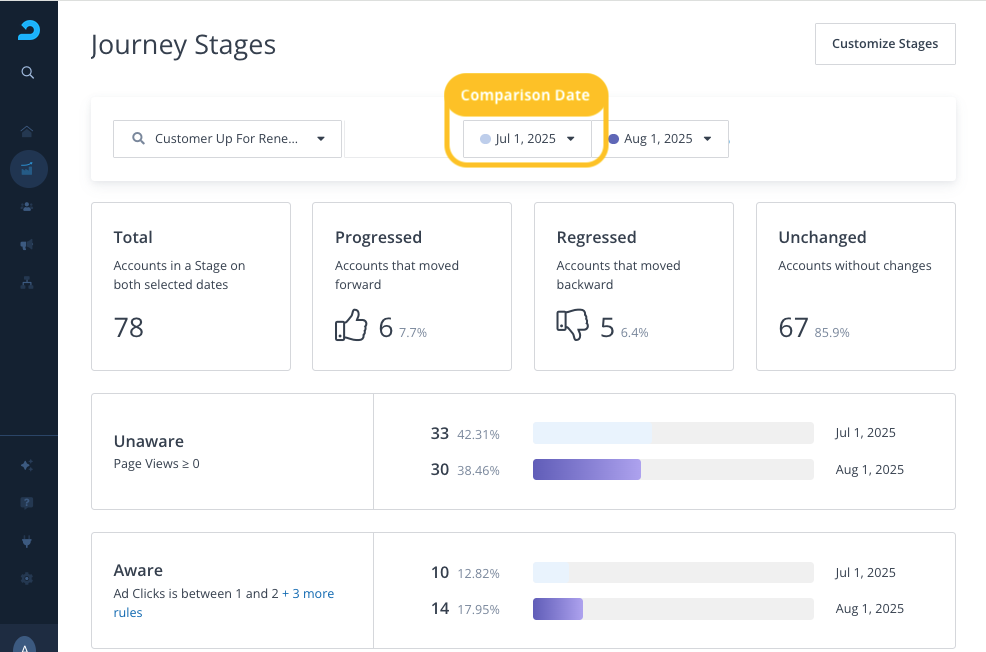This screenshot has height=652, width=986.
Task: Click the Customize Stages button
Action: pos(885,44)
